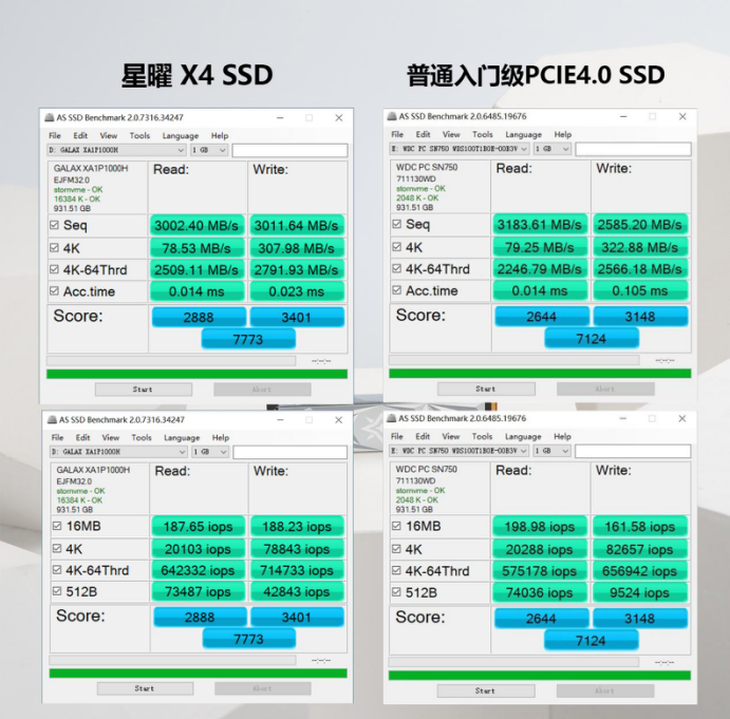Open View menu in GALAX MB/s window

(x=108, y=136)
